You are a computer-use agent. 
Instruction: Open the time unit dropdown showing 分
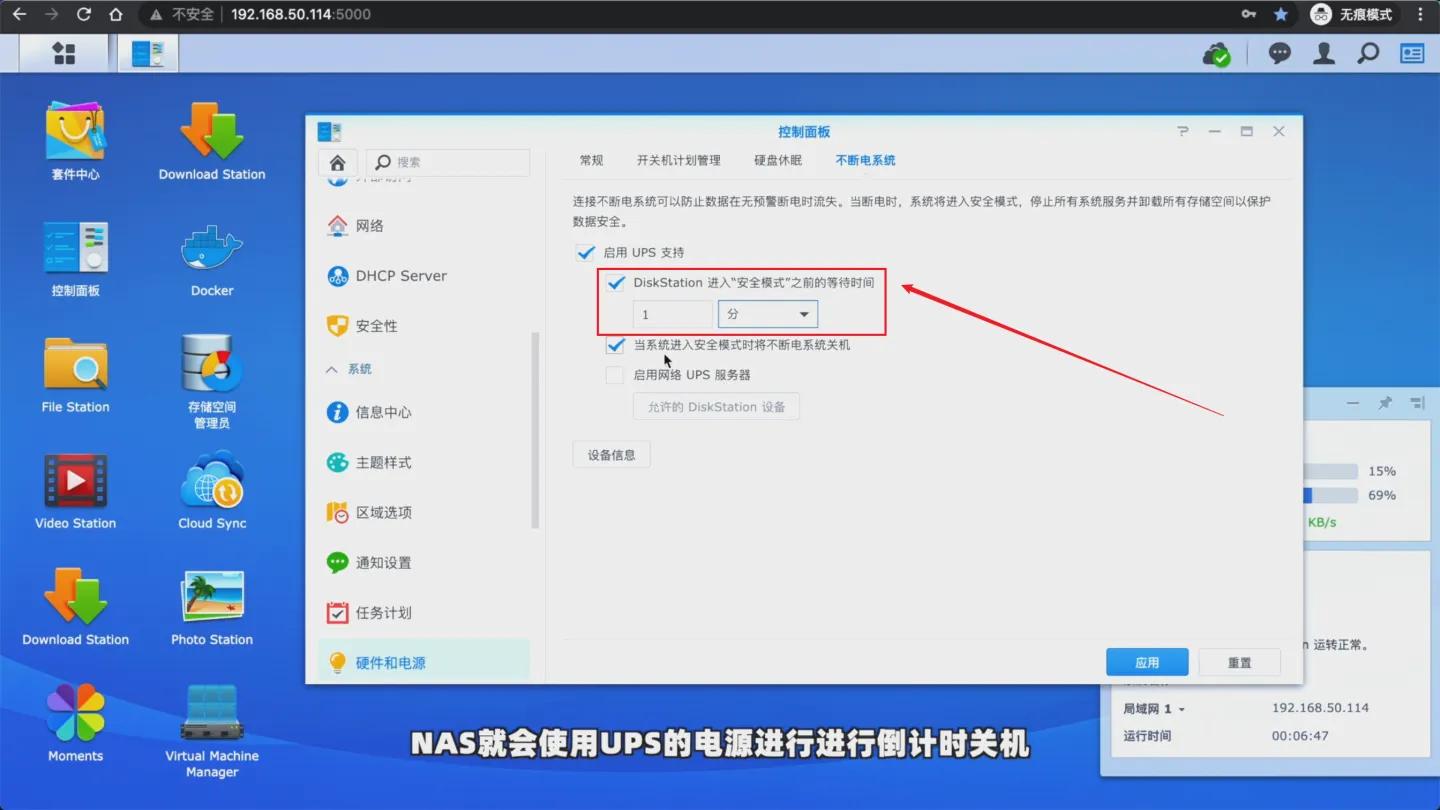pos(767,313)
